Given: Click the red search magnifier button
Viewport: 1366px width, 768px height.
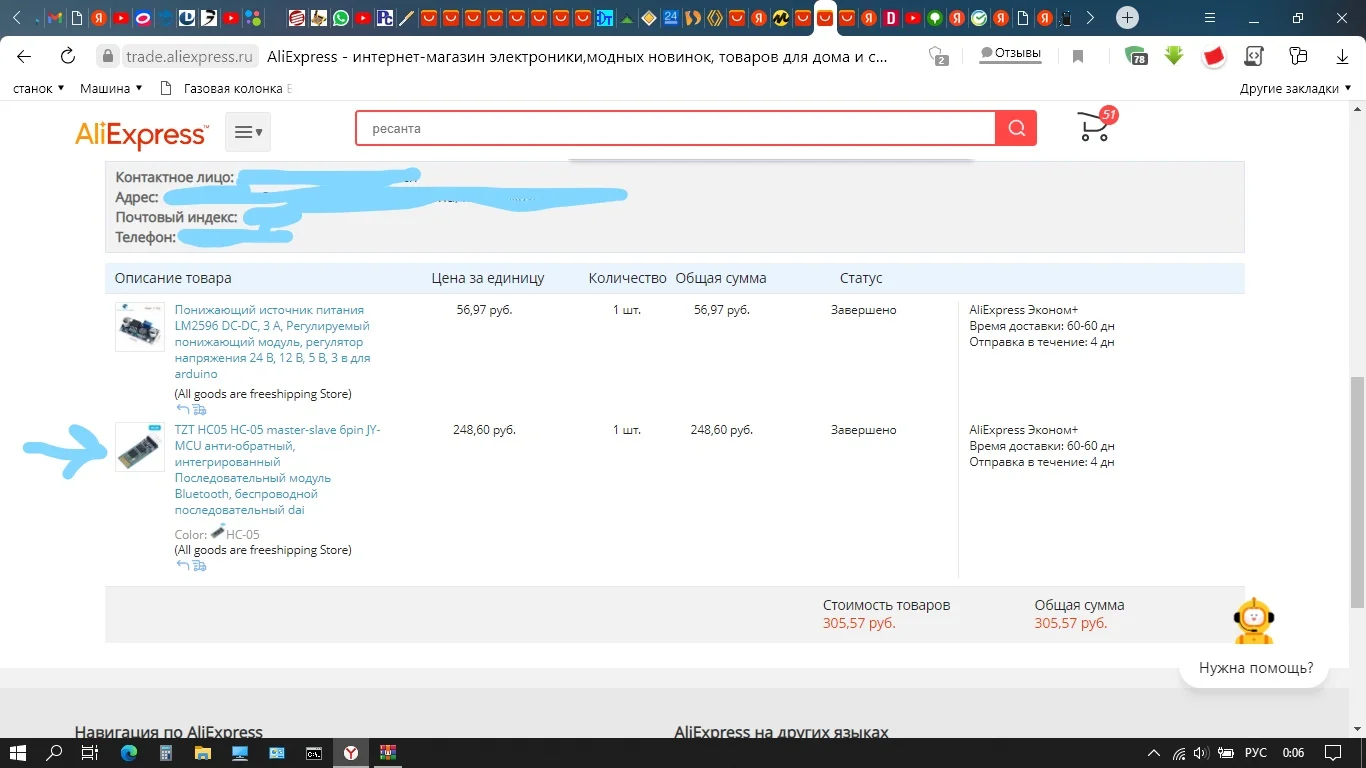Looking at the screenshot, I should (1016, 128).
